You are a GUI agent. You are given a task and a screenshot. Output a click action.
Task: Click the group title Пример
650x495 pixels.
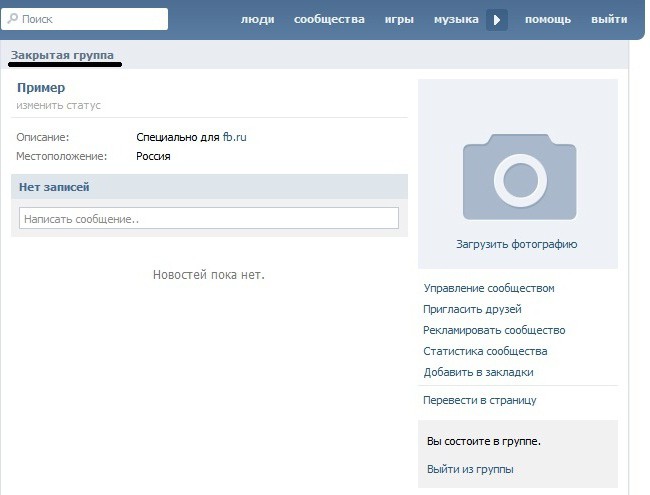pyautogui.click(x=41, y=88)
